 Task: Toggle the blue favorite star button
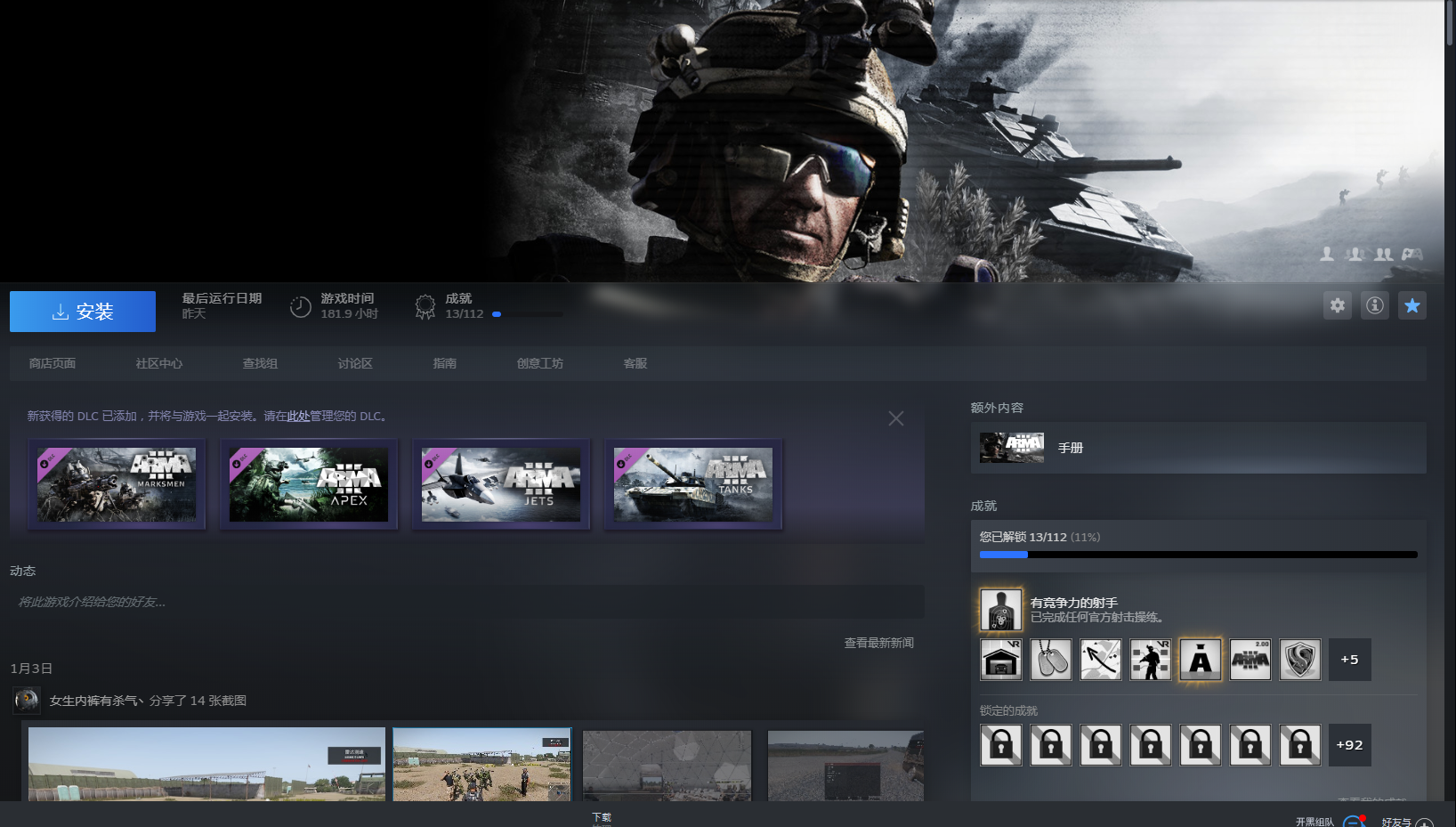tap(1412, 305)
